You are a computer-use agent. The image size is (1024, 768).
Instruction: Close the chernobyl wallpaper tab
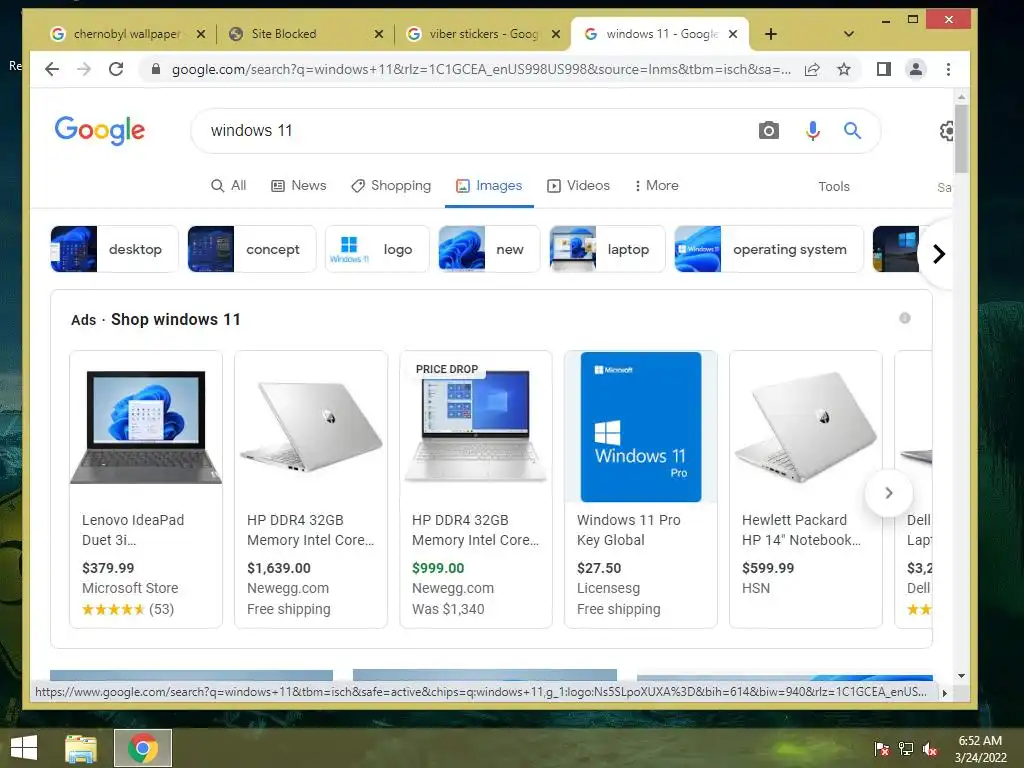201,34
